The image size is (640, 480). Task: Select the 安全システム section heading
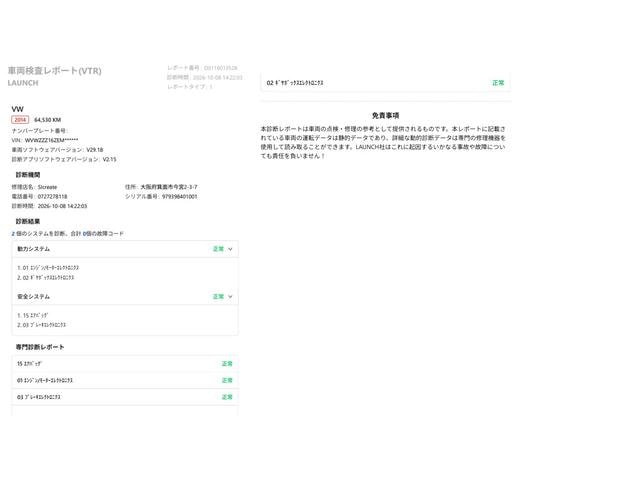click(x=33, y=297)
